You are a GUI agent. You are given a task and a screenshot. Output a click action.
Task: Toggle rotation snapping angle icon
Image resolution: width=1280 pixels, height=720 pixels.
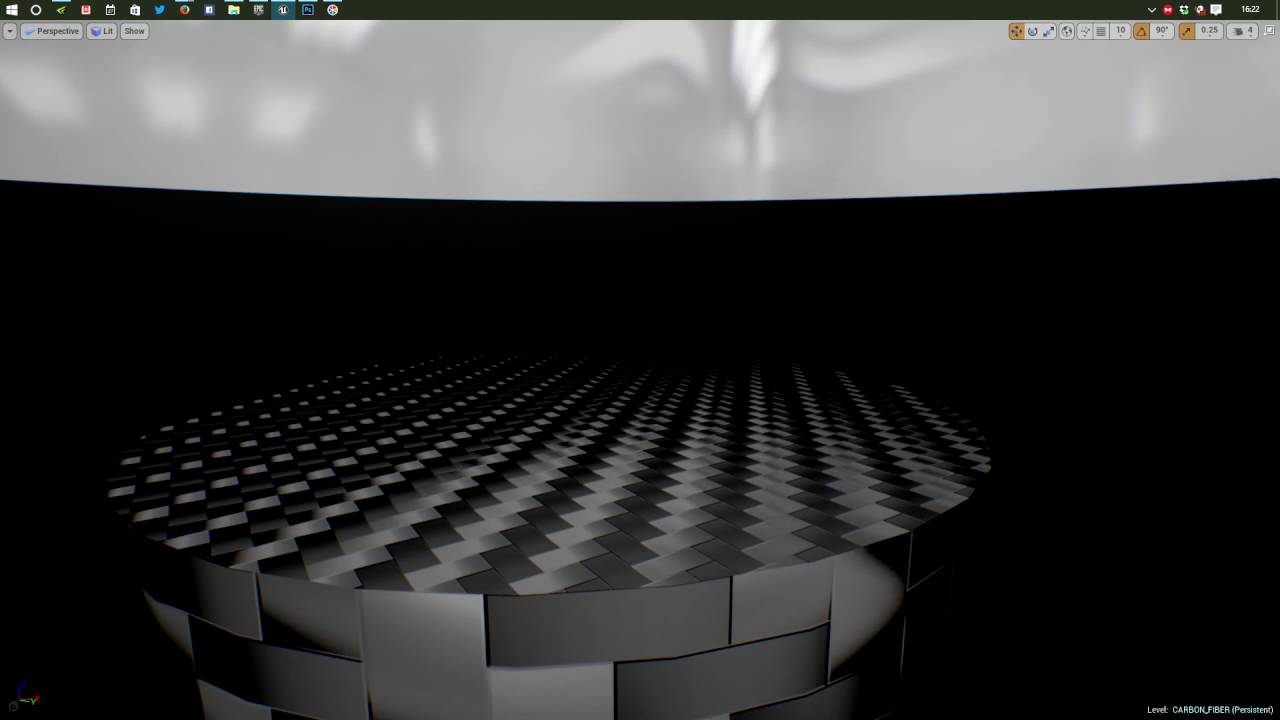pos(1141,31)
